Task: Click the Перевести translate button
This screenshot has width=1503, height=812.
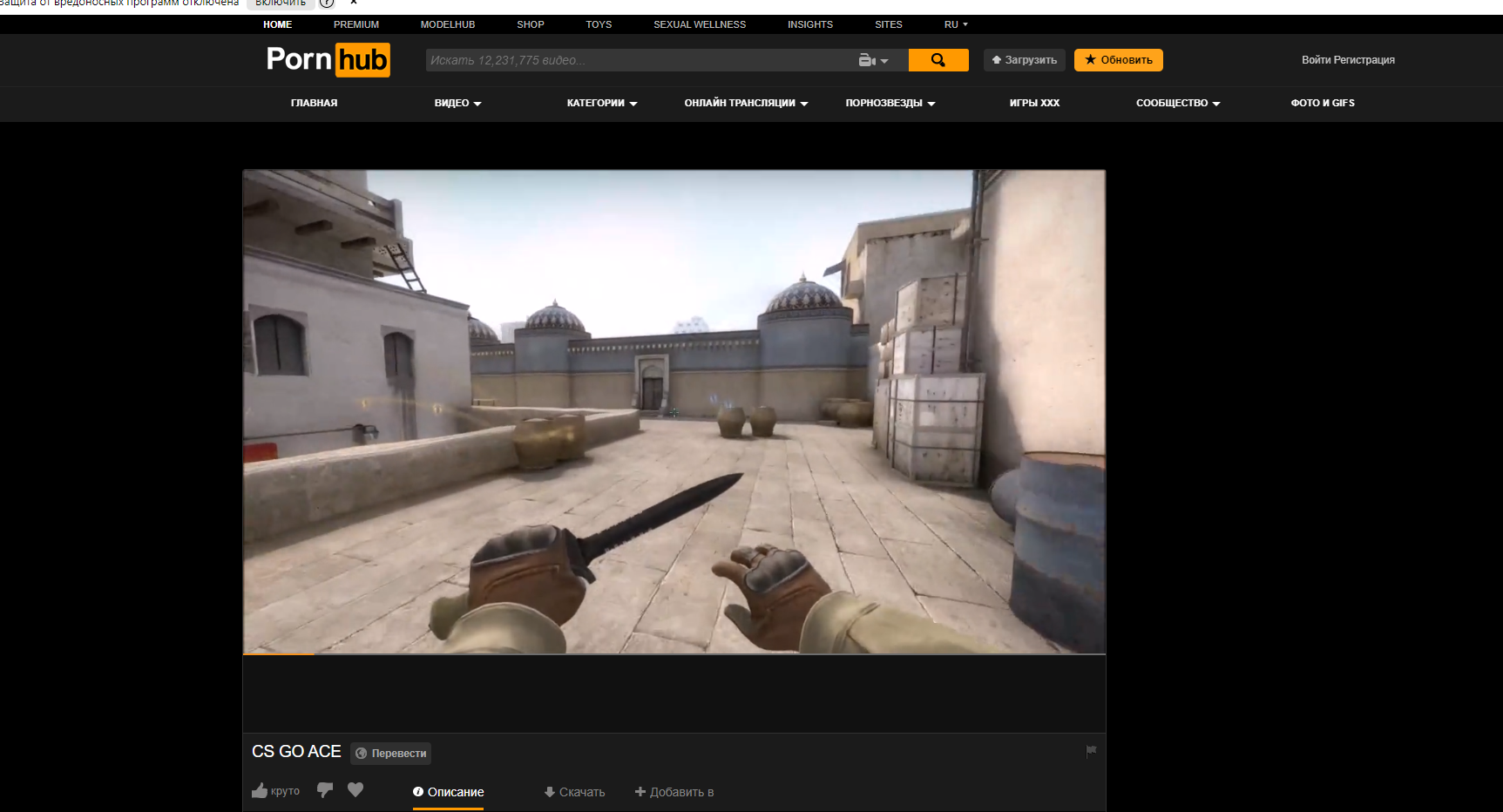Action: pyautogui.click(x=391, y=753)
